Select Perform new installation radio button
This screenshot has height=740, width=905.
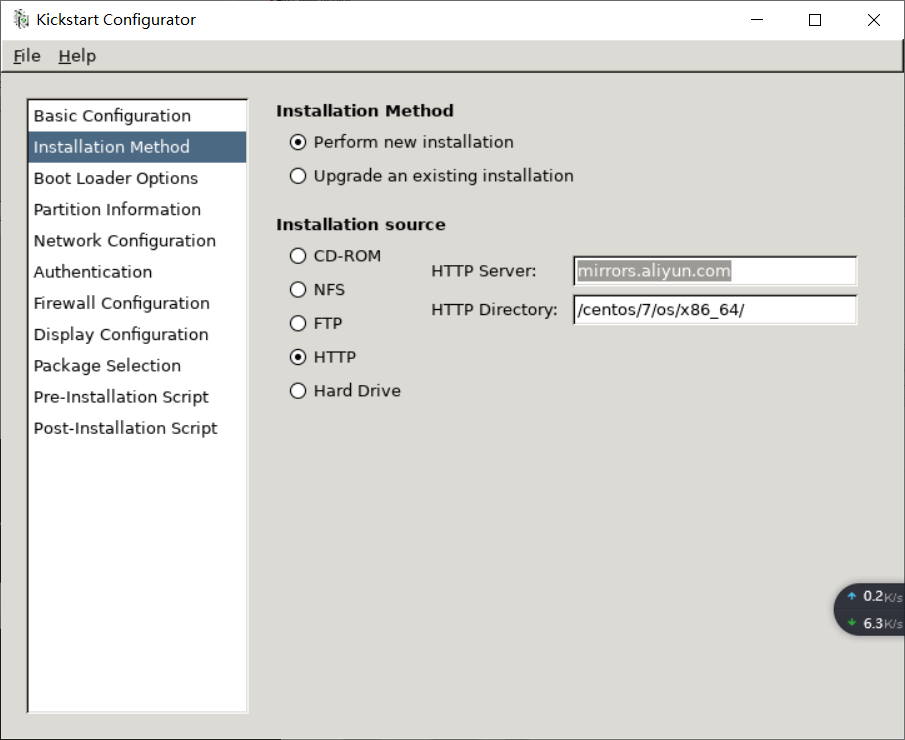pyautogui.click(x=298, y=142)
